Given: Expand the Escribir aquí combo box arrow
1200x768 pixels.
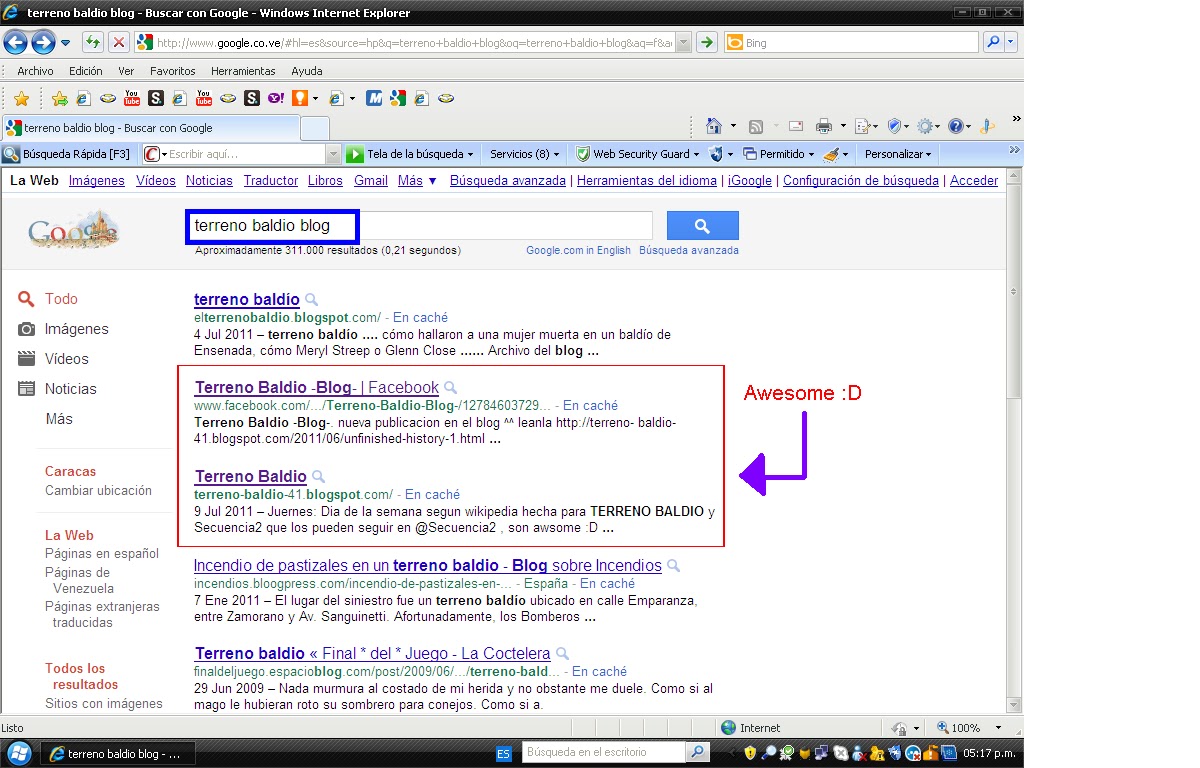Looking at the screenshot, I should click(334, 154).
